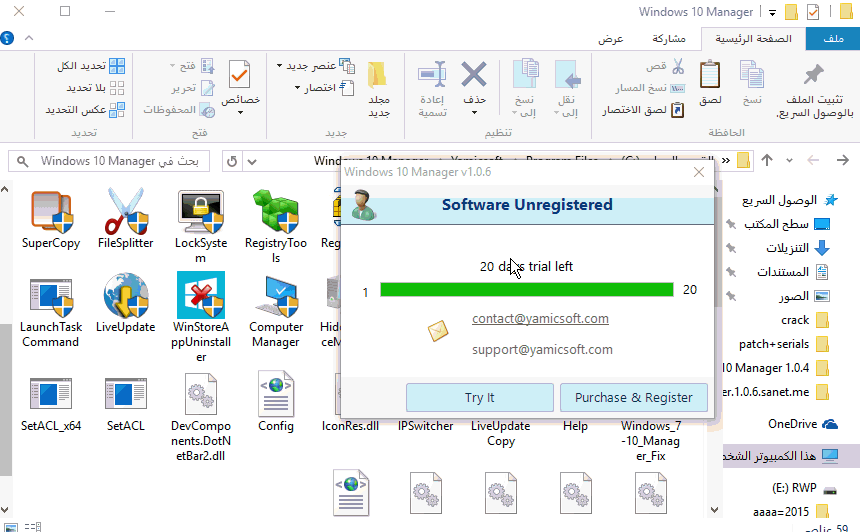The height and width of the screenshot is (532, 860).
Task: Expand the عنصر جديد dropdown
Action: pyautogui.click(x=313, y=65)
